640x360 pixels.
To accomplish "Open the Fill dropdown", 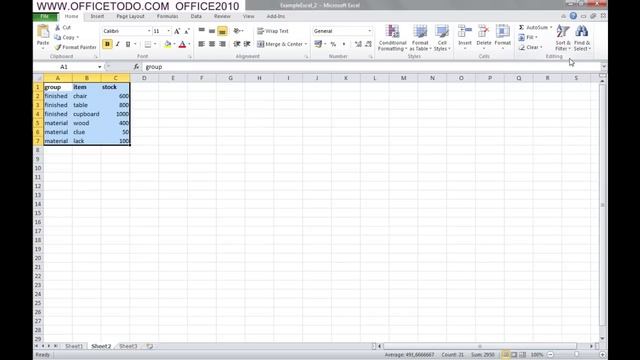I will pyautogui.click(x=528, y=37).
